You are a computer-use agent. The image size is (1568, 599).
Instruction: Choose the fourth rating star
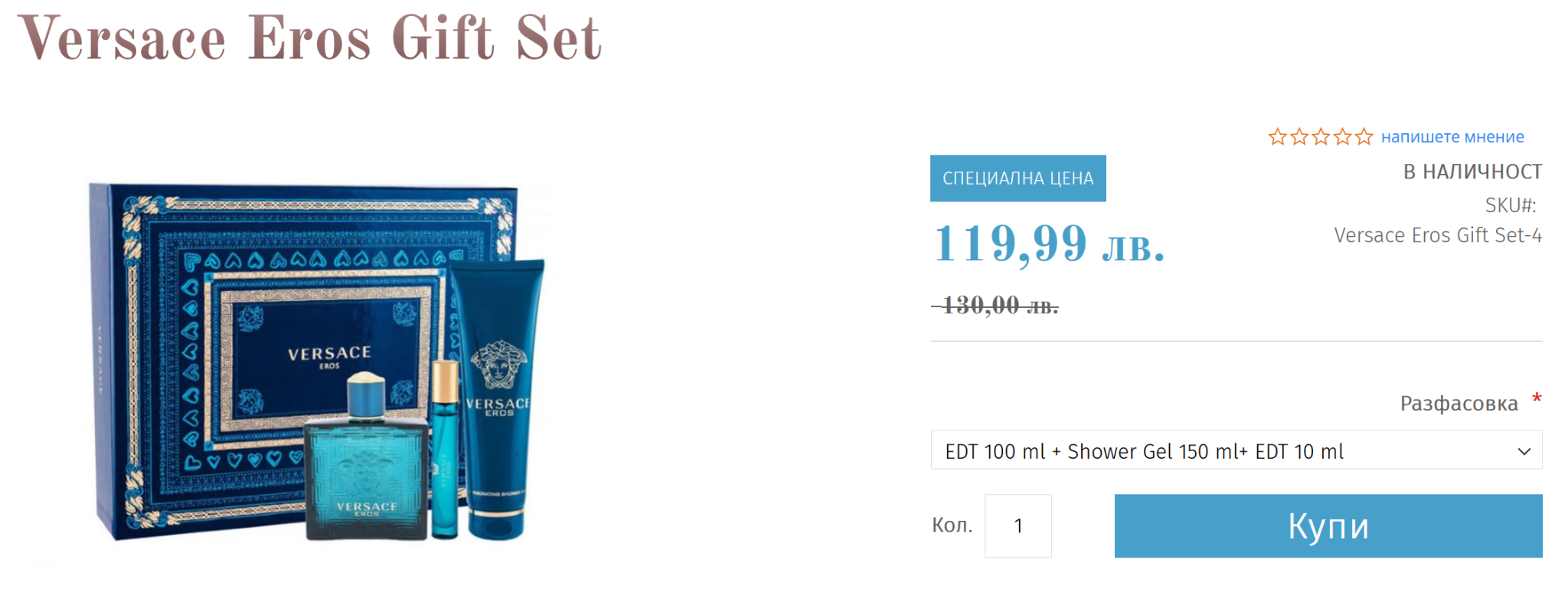point(1342,137)
